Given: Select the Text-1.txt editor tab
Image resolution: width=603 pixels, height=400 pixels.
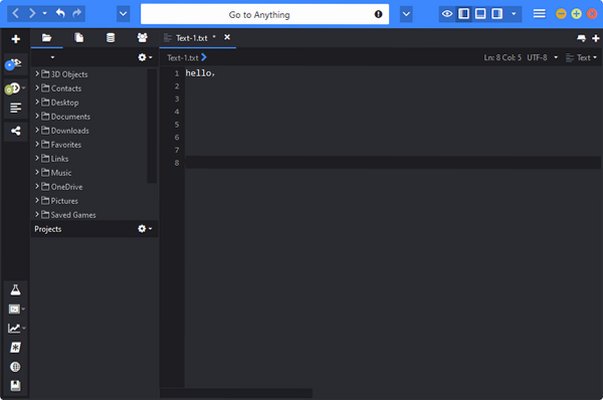Looking at the screenshot, I should (191, 38).
